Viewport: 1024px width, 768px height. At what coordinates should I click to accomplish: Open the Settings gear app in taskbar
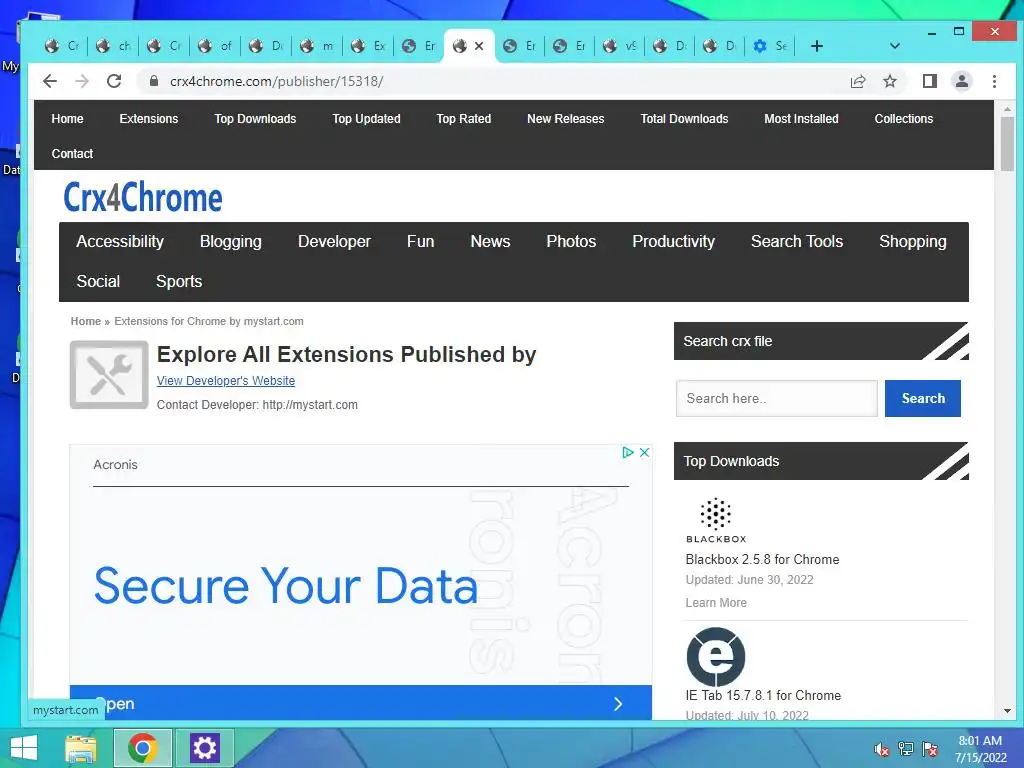click(x=204, y=748)
